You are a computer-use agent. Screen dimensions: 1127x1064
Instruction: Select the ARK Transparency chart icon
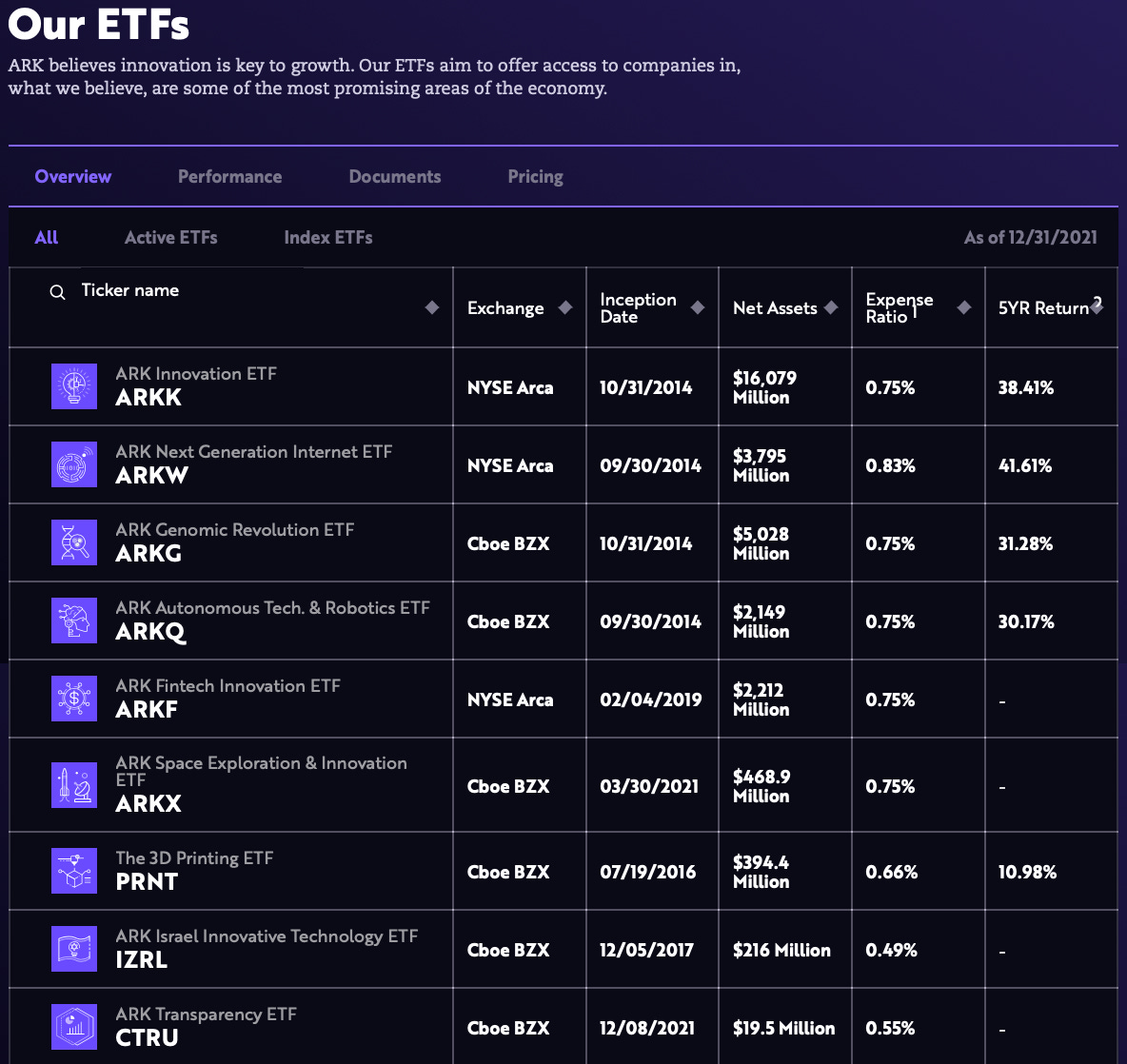coord(74,1026)
